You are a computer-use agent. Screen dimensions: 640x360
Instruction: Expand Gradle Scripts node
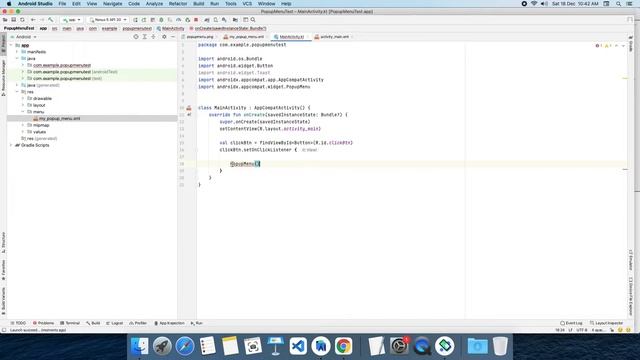(11, 145)
